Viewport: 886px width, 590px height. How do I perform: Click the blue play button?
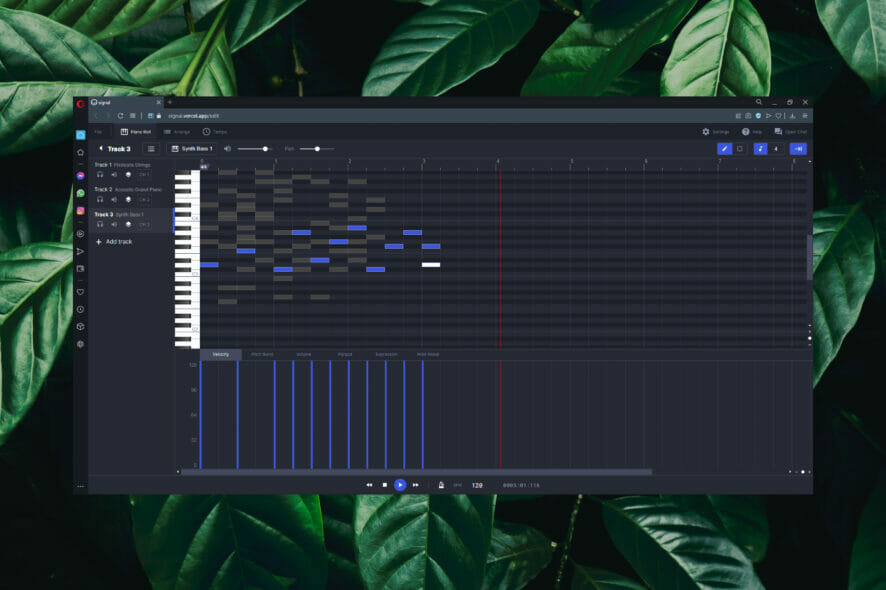400,485
